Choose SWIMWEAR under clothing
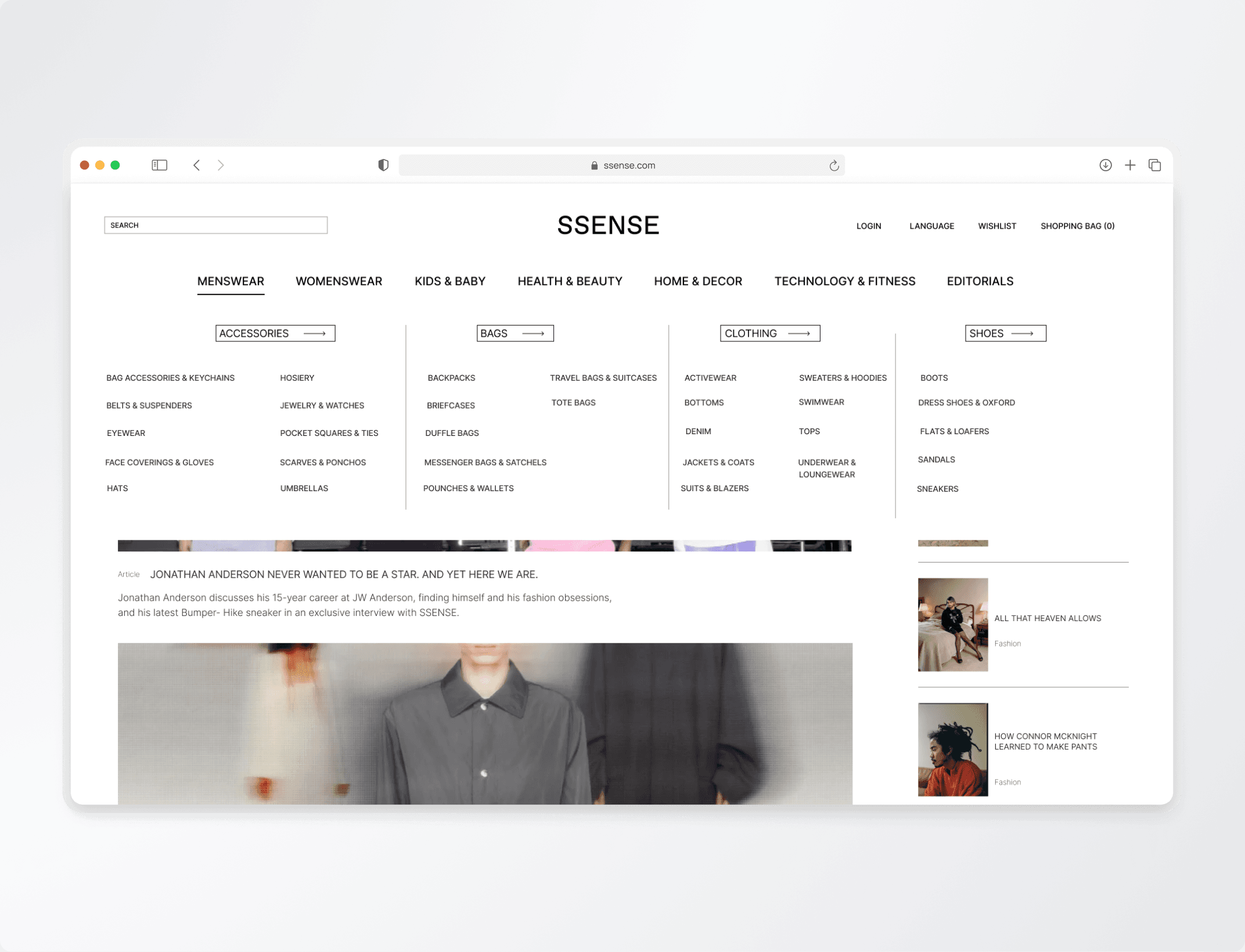 point(821,402)
